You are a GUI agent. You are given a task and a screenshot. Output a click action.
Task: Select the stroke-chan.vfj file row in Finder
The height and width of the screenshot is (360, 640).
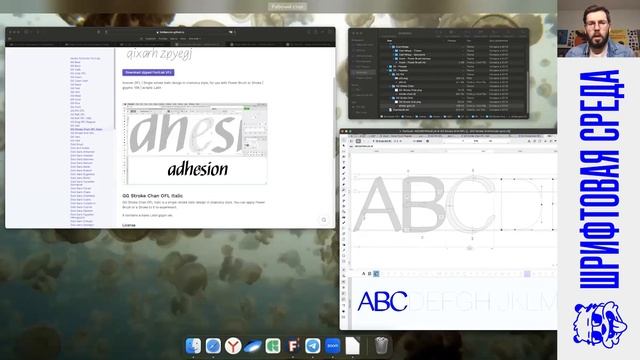tap(452, 94)
